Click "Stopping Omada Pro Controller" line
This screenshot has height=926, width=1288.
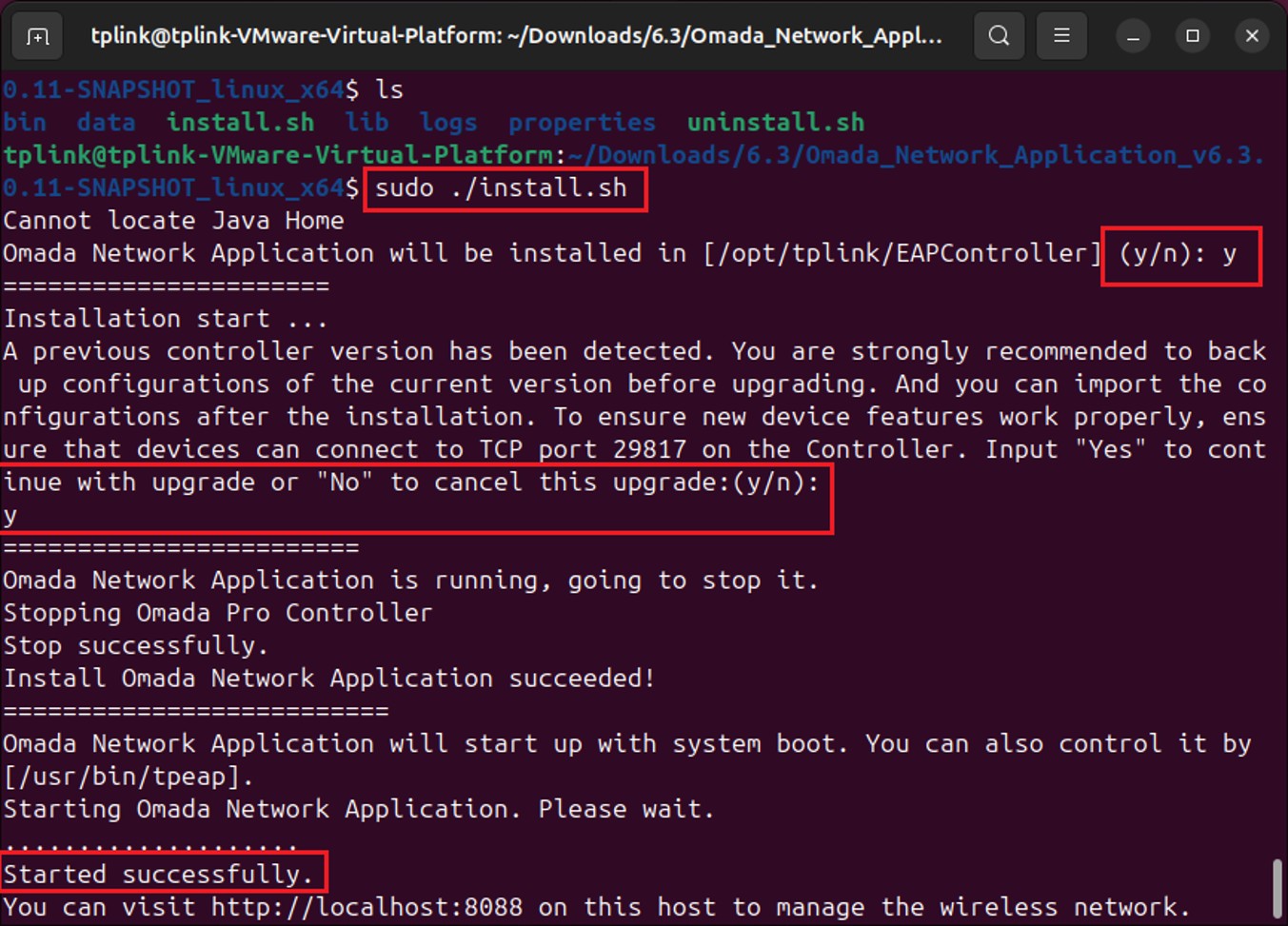coord(217,613)
